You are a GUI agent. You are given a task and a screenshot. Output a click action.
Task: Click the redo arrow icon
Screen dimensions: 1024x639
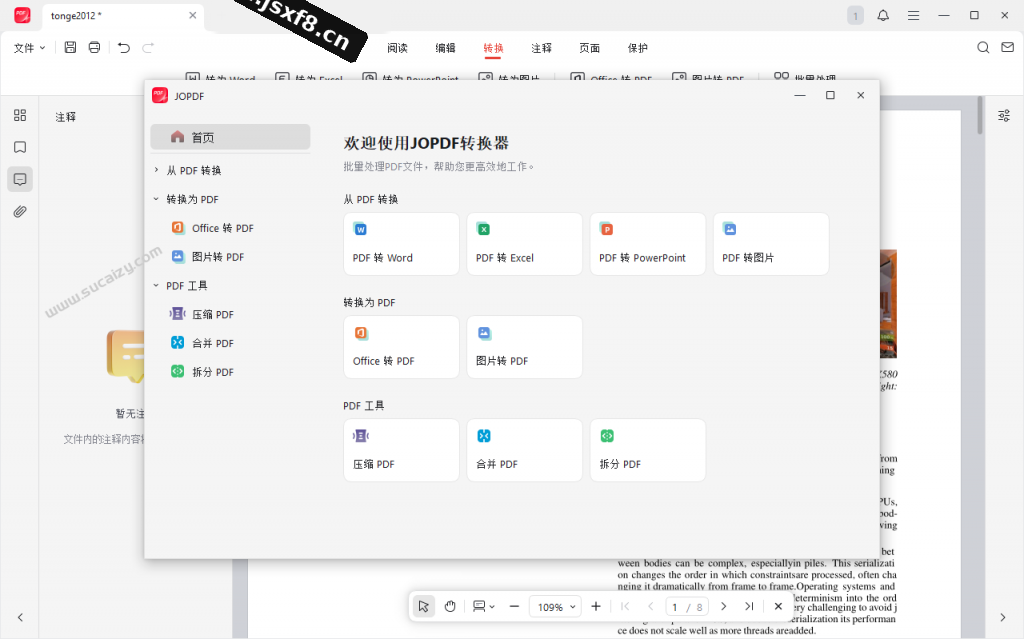coord(148,47)
